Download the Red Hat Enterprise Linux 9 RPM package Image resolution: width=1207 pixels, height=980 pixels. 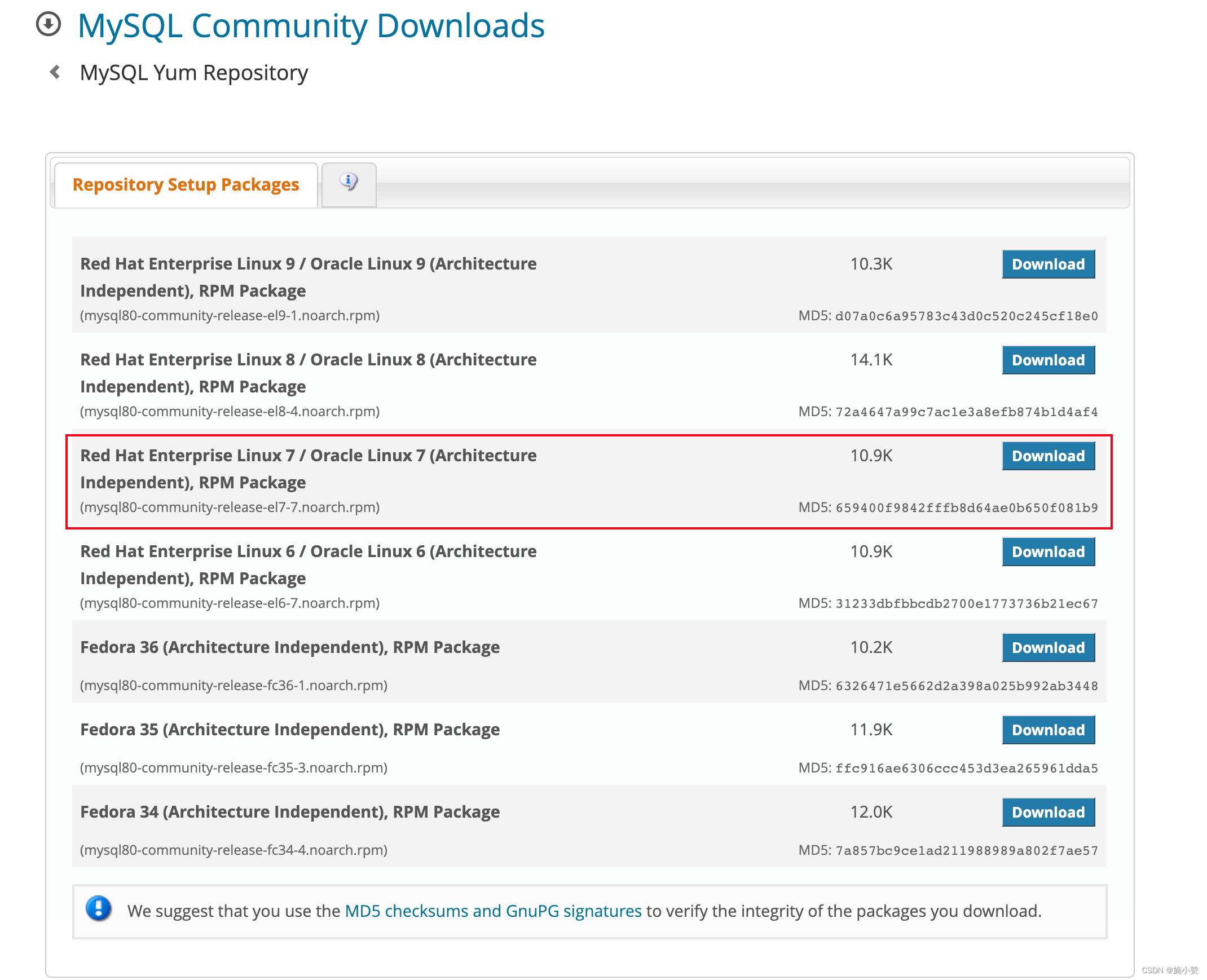pyautogui.click(x=1048, y=264)
